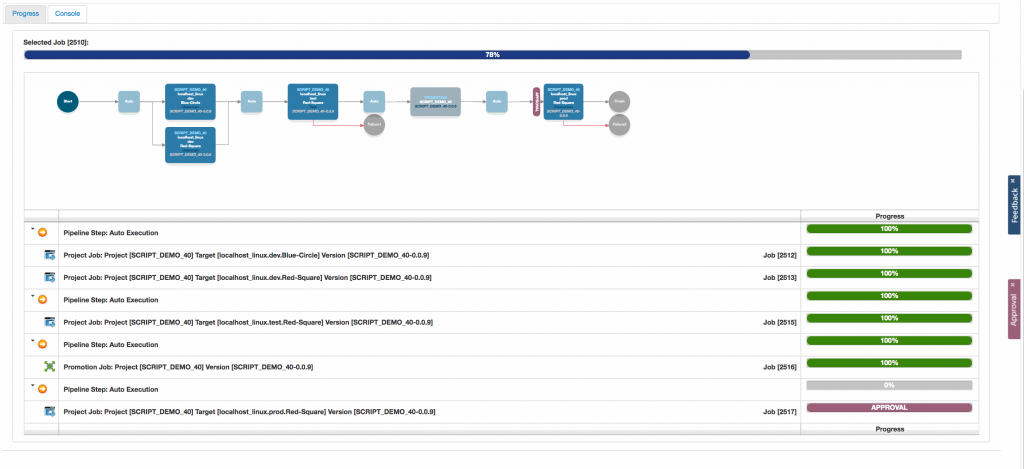Open the Approval side panel
Viewport: 1024px width, 469px height.
[x=1014, y=312]
